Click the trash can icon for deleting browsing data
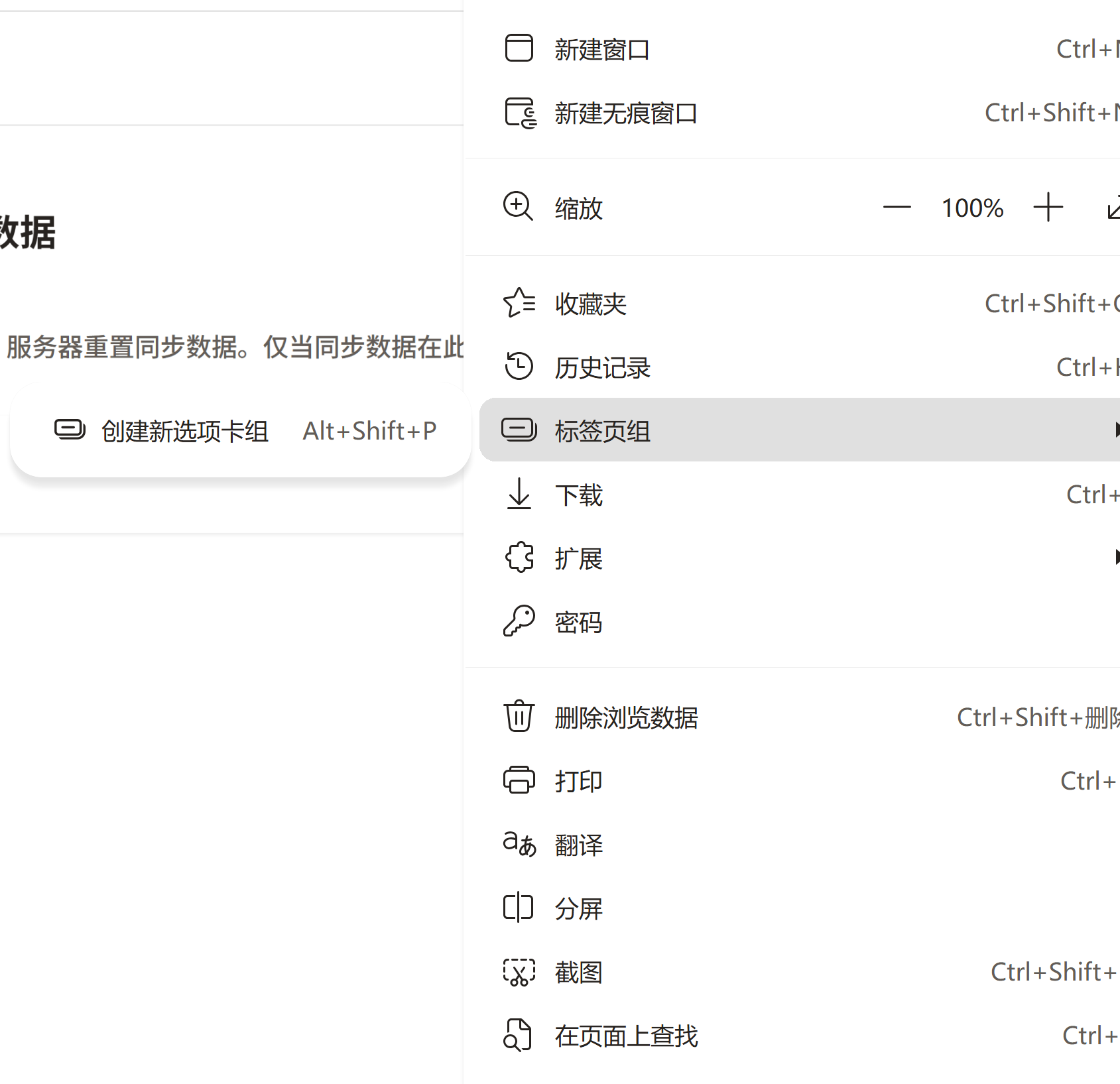Image resolution: width=1120 pixels, height=1084 pixels. (519, 716)
